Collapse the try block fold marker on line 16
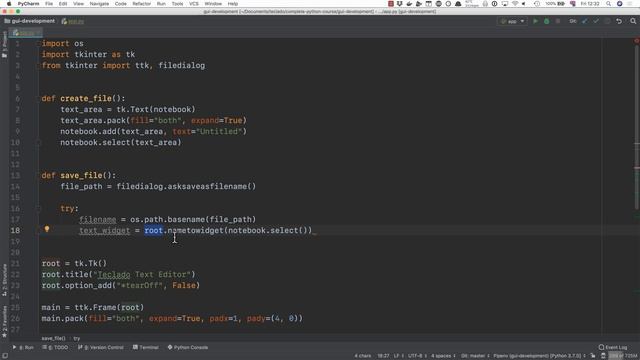The height and width of the screenshot is (360, 640). (39, 209)
